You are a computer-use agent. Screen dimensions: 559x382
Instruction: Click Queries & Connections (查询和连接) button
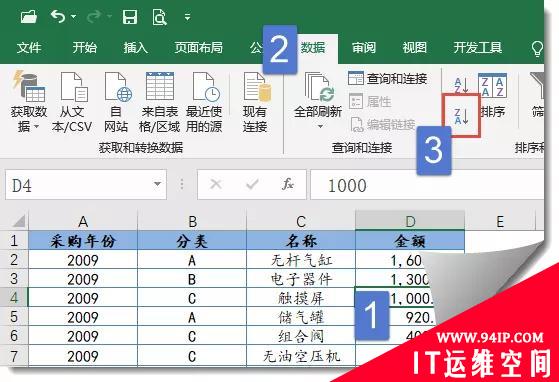tap(388, 78)
